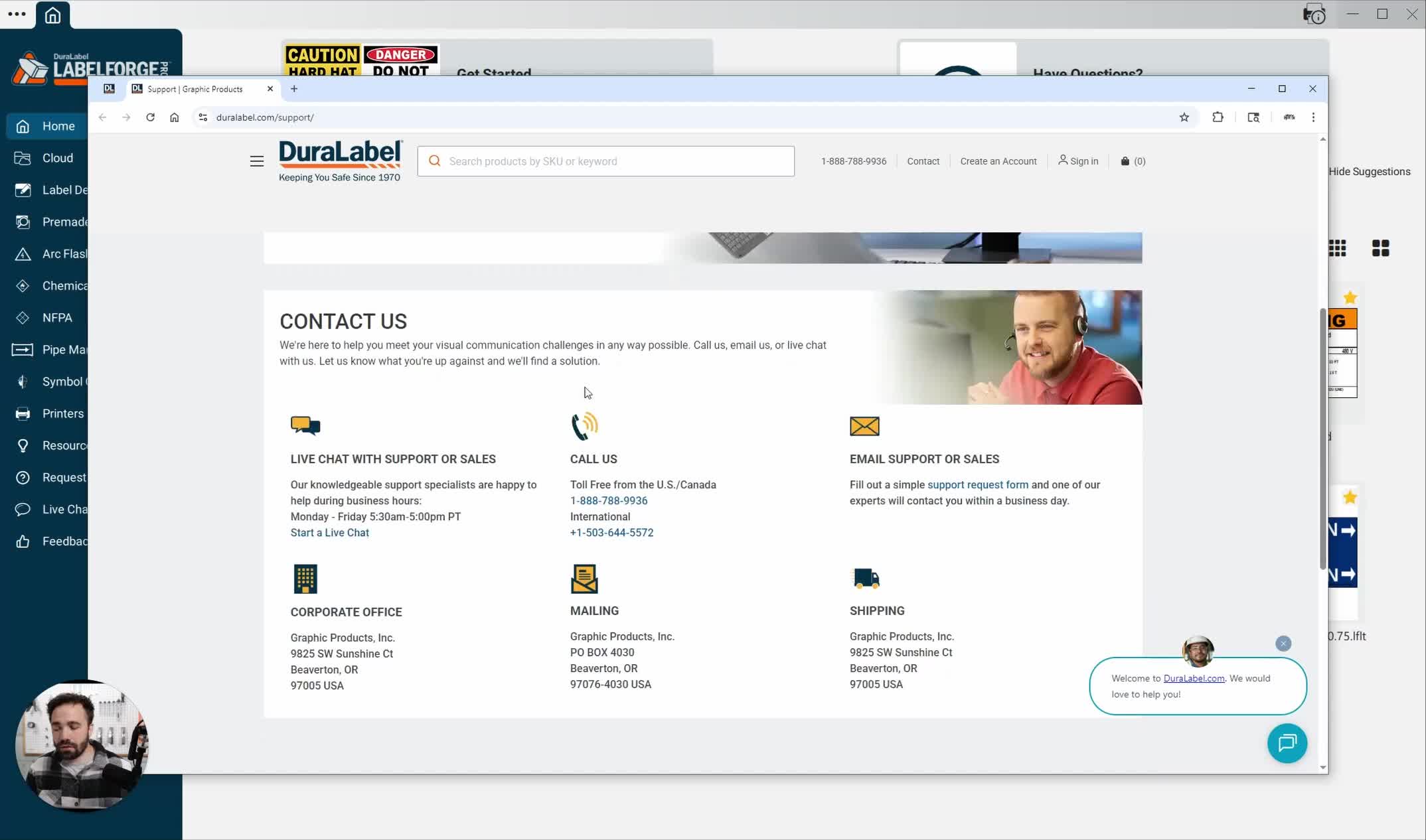Click Start a Live Chat link
The image size is (1426, 840).
pyautogui.click(x=330, y=533)
